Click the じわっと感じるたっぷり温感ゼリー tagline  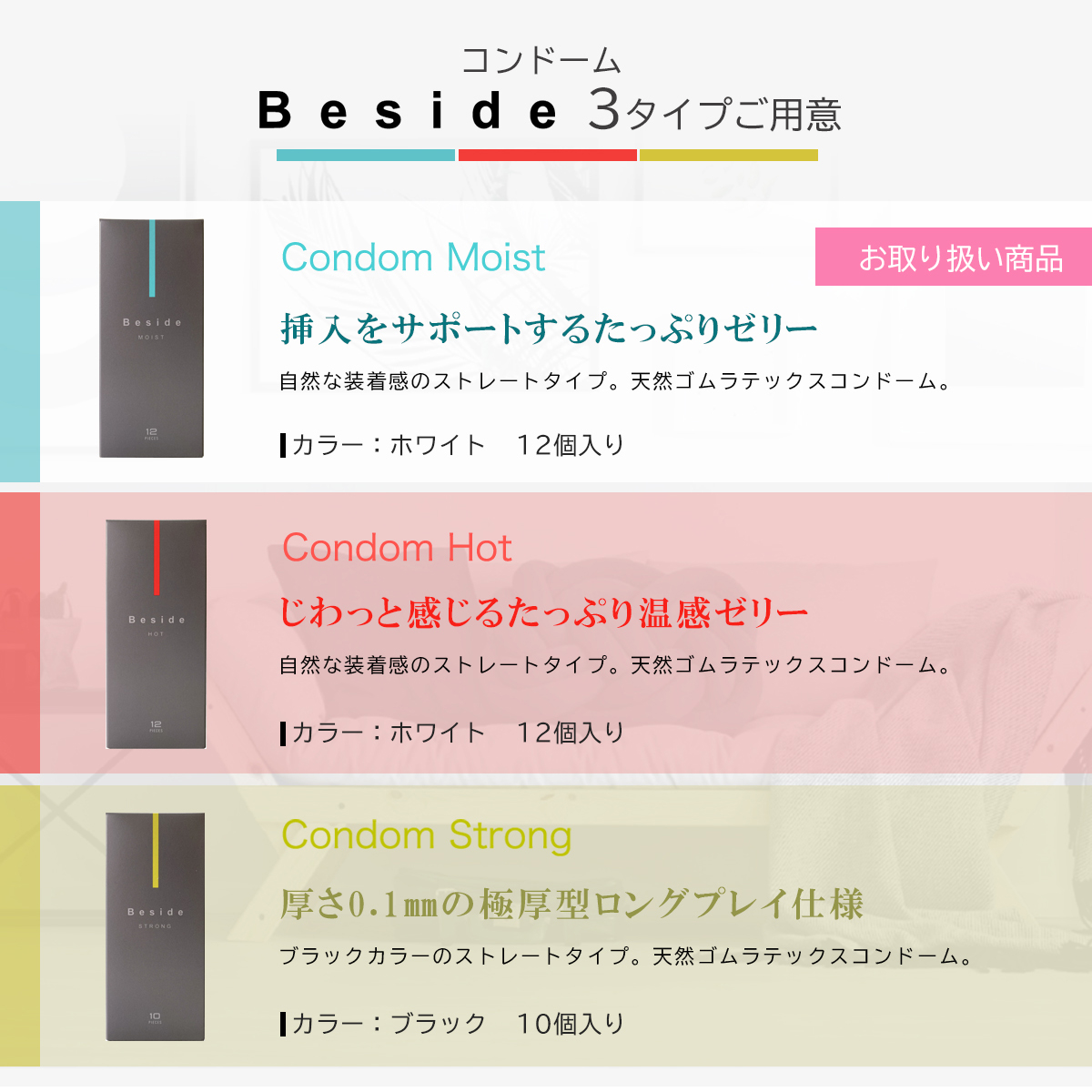click(543, 612)
